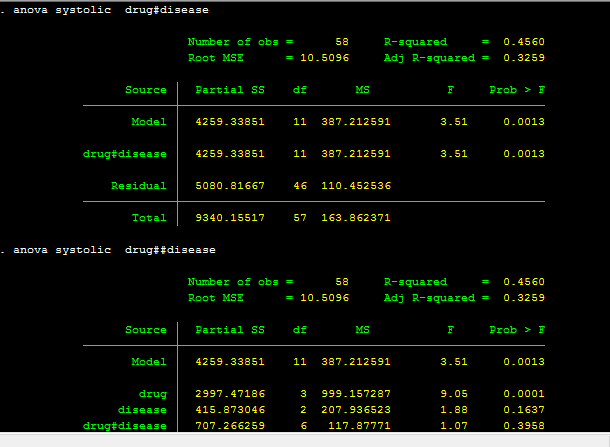Click 'Model' label in the drug##disease anova table
The image size is (610, 447).
(149, 362)
